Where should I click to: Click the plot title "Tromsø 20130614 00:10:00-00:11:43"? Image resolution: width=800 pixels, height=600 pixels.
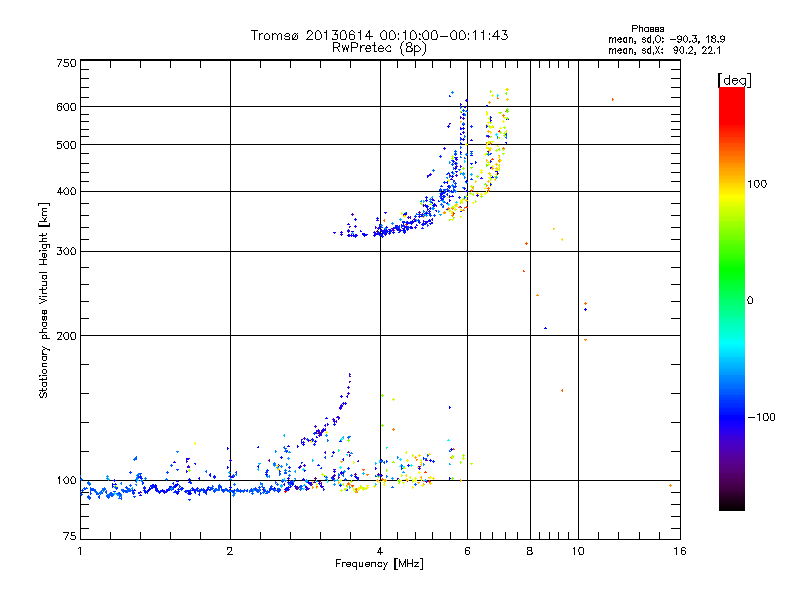click(x=379, y=35)
